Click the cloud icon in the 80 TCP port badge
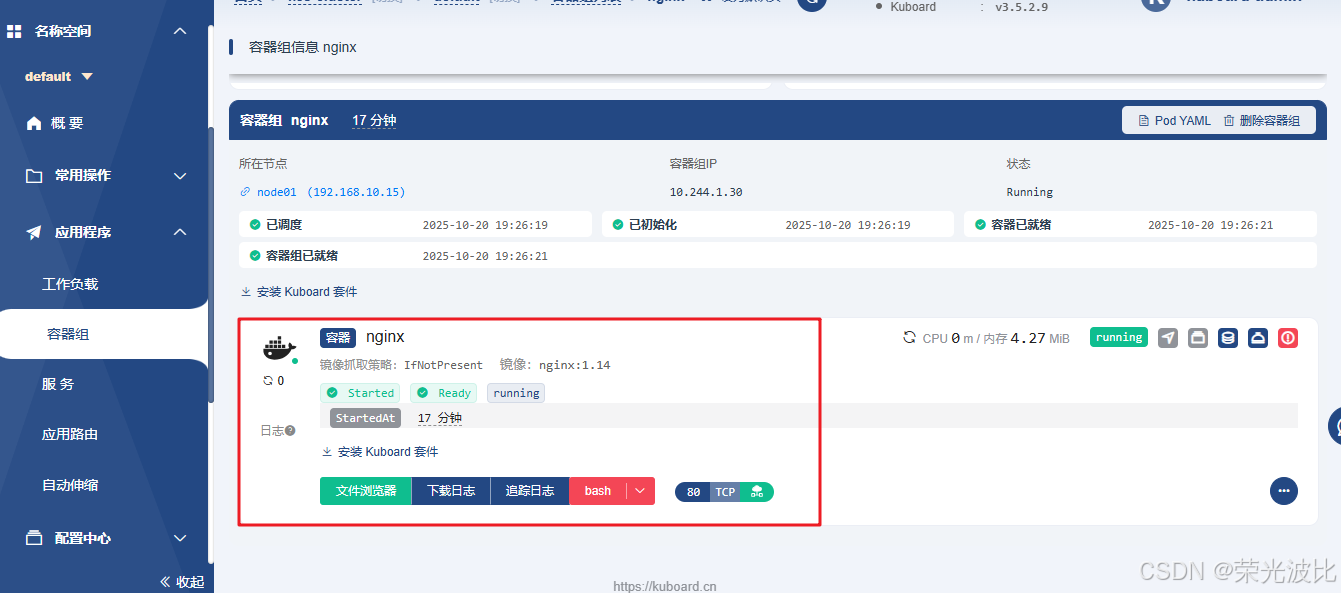 [757, 492]
